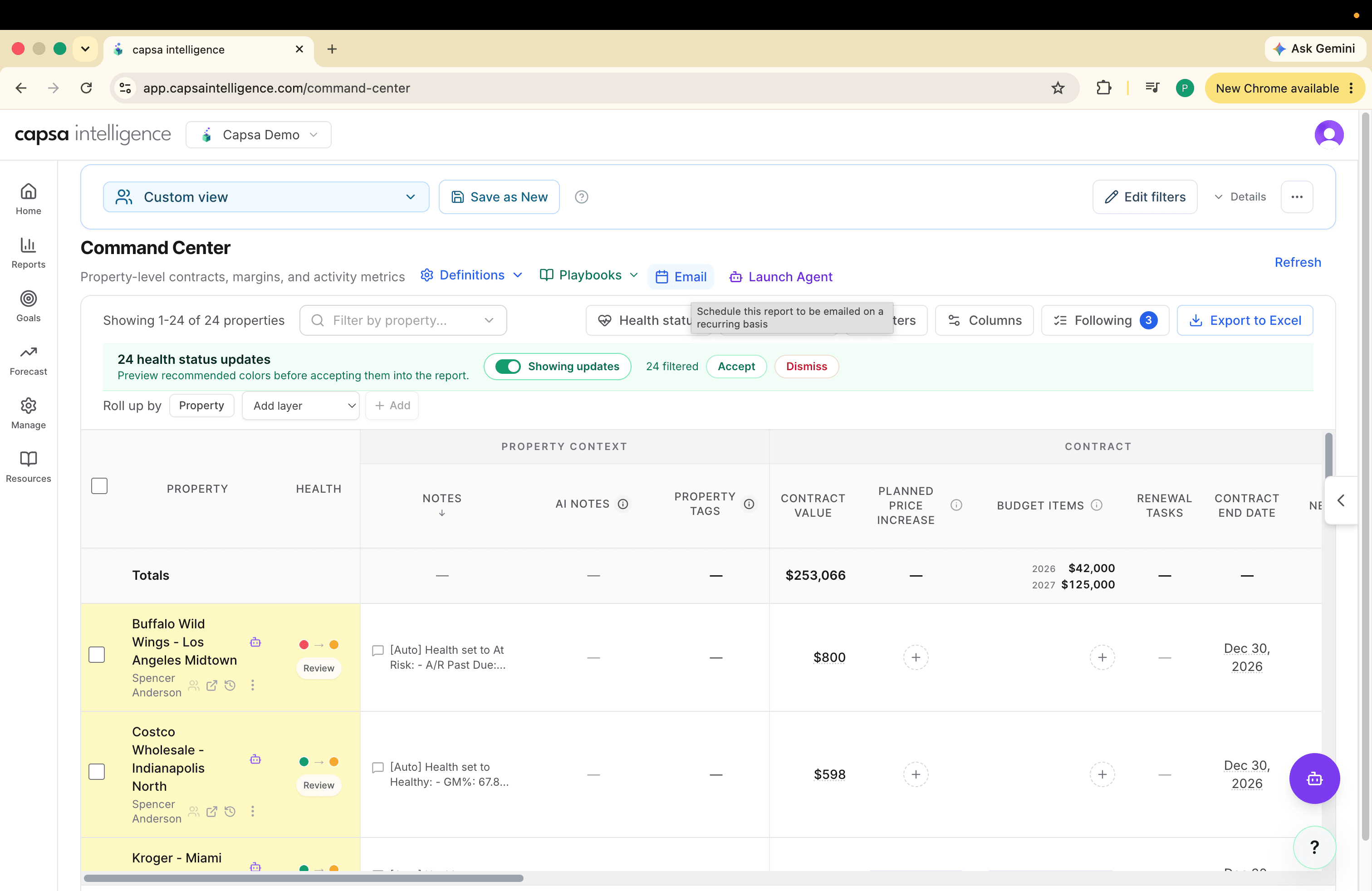The width and height of the screenshot is (1372, 891).
Task: Click the Renewal Tasks column header
Action: pos(1164,505)
